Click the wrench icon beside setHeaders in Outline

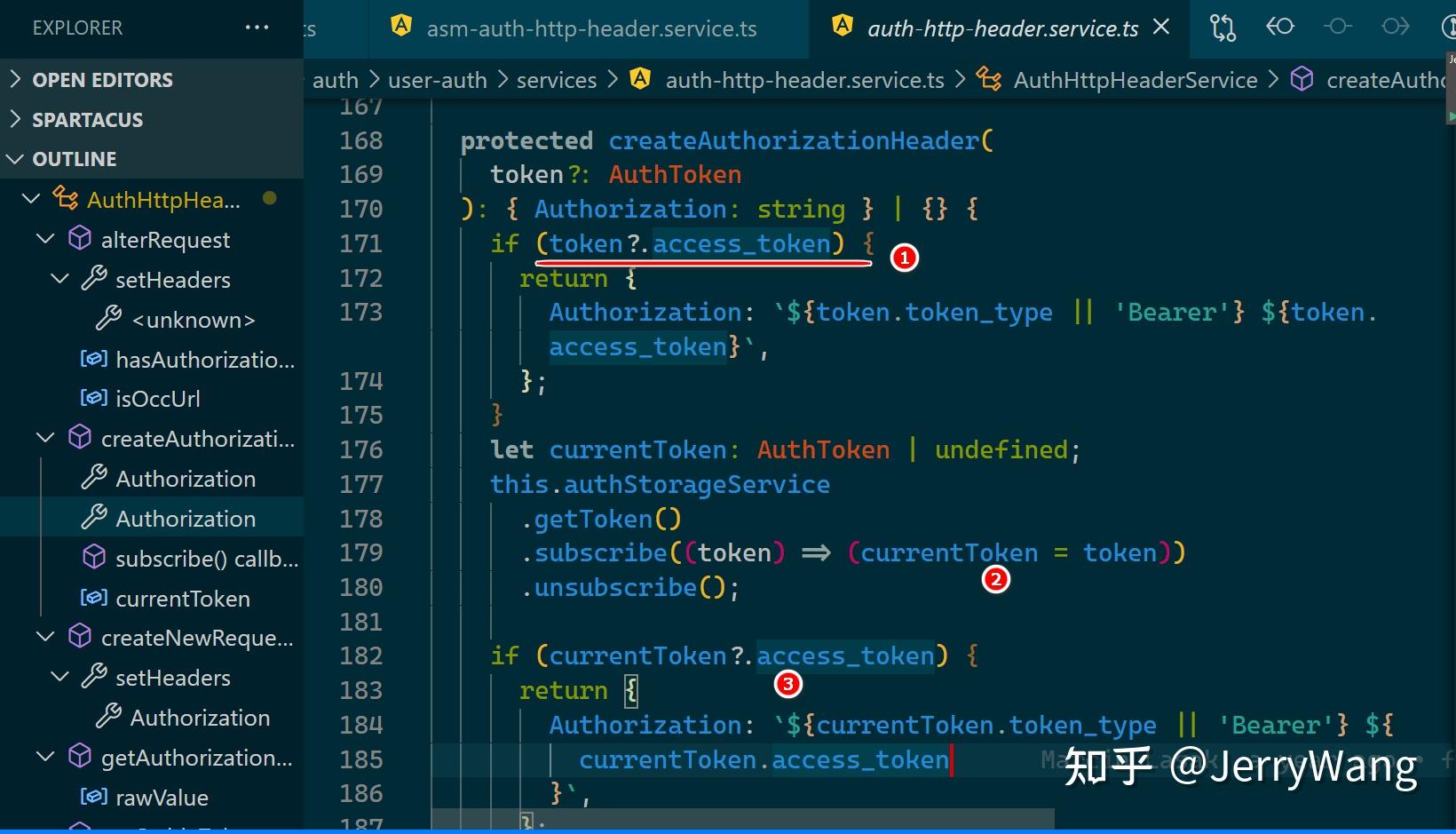[94, 279]
